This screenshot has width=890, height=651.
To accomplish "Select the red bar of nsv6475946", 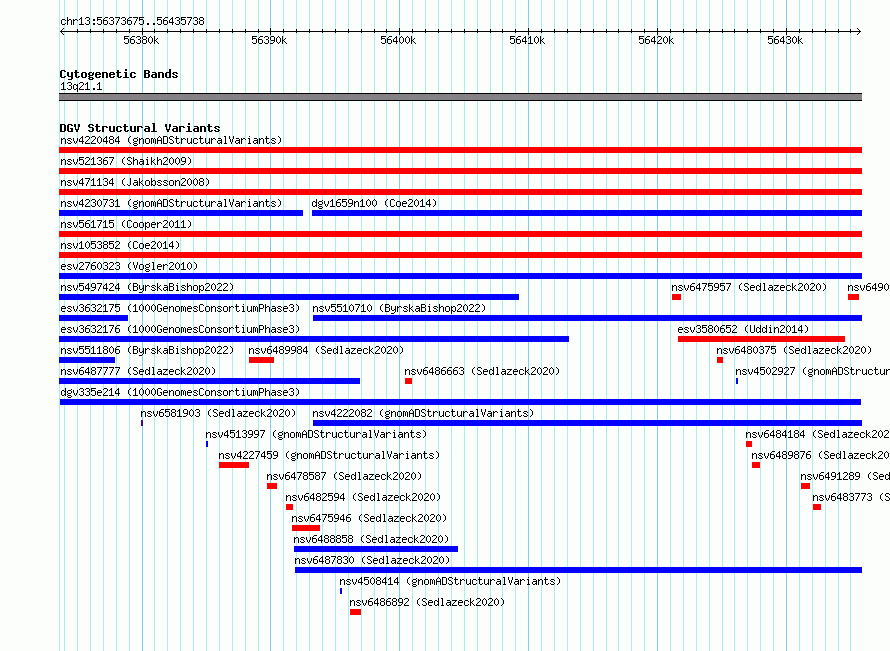I will 306,528.
